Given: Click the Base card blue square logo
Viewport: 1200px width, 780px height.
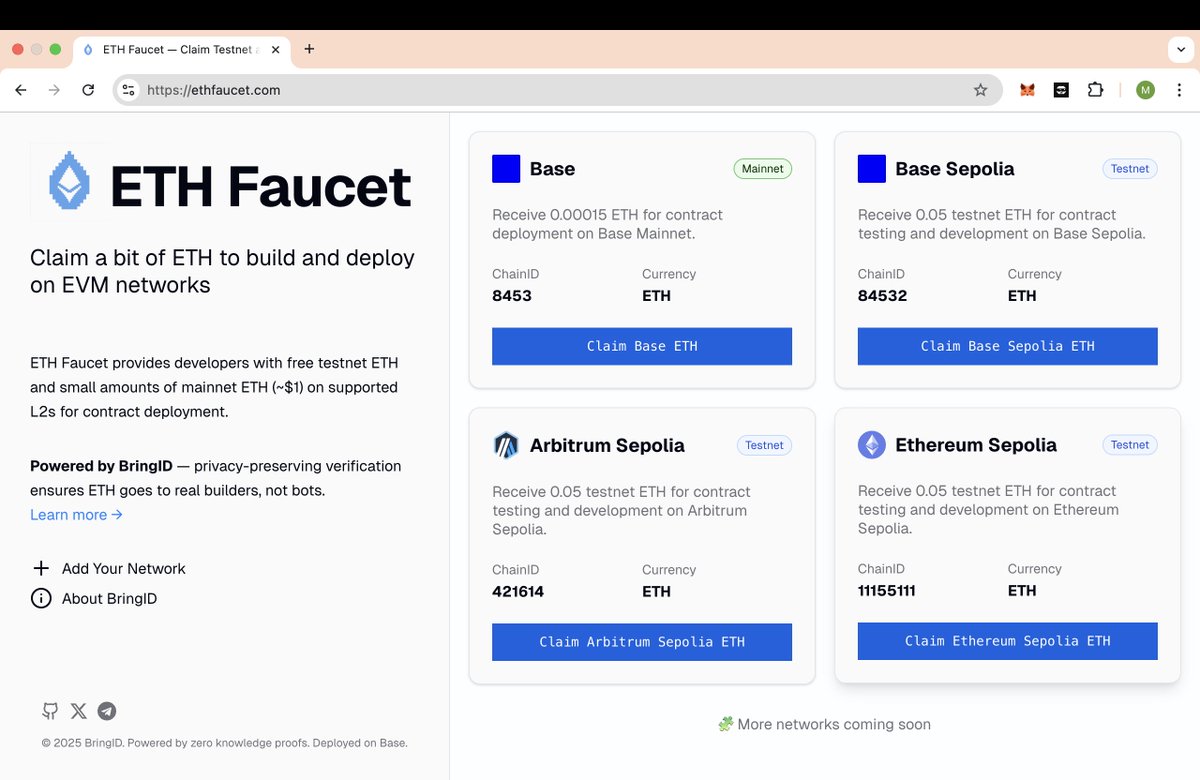Looking at the screenshot, I should point(506,169).
